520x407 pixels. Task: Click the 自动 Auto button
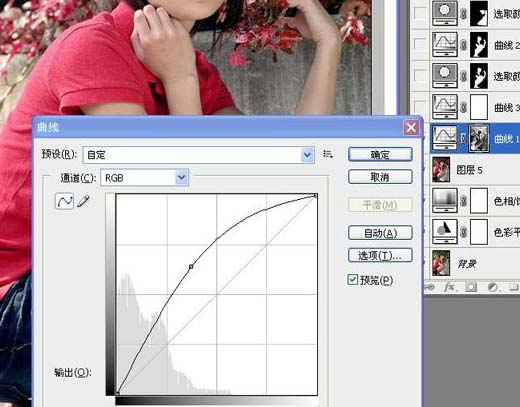click(x=380, y=233)
